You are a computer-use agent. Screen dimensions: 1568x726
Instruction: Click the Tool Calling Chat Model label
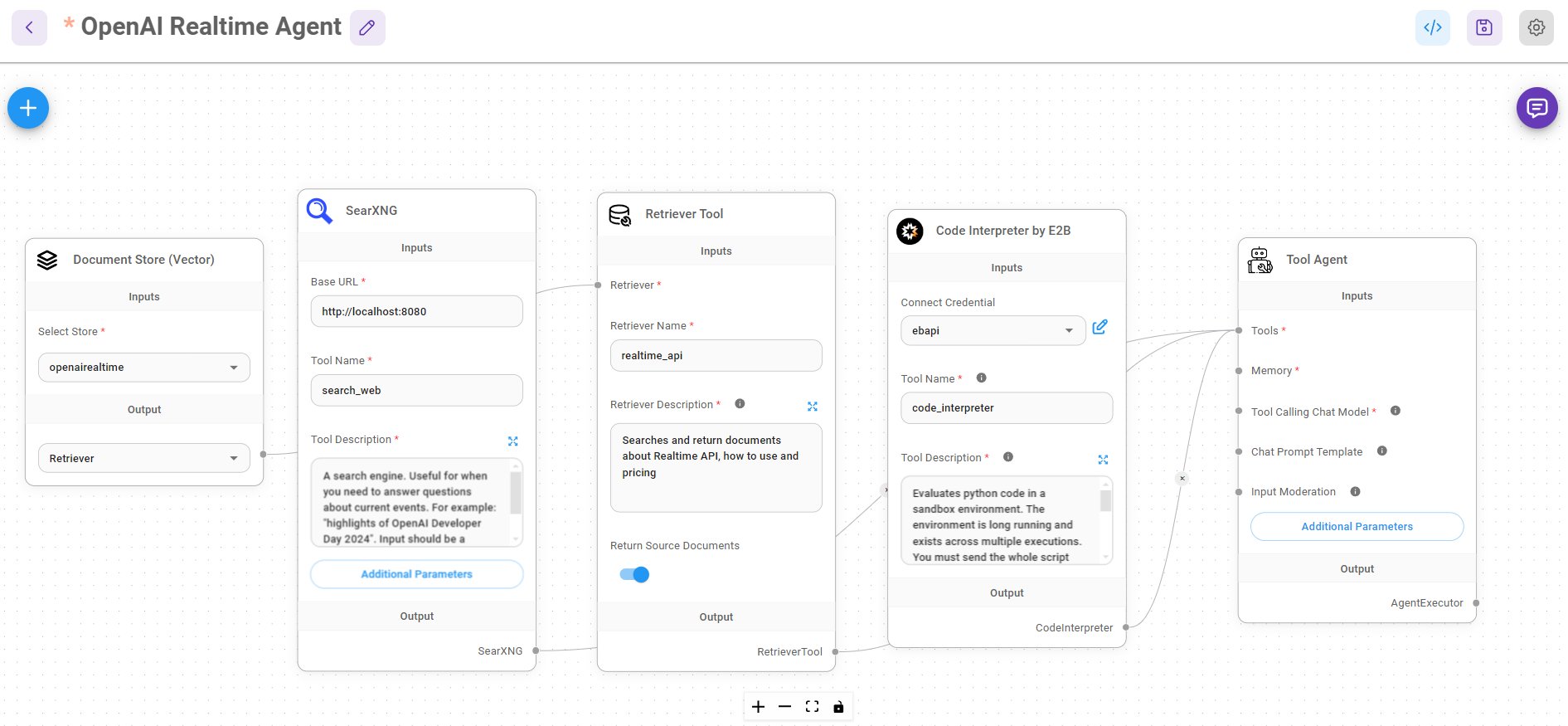pyautogui.click(x=1310, y=412)
